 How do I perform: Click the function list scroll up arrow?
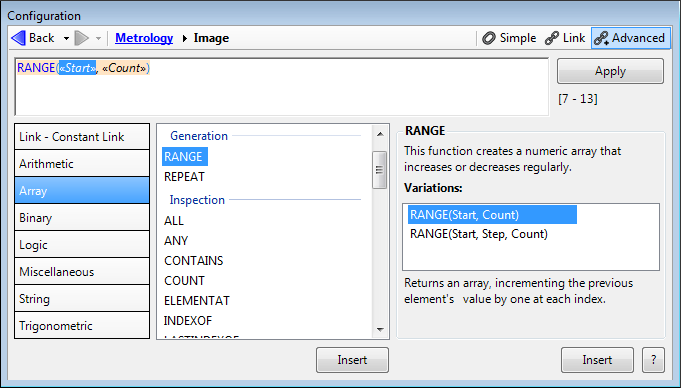click(x=380, y=134)
